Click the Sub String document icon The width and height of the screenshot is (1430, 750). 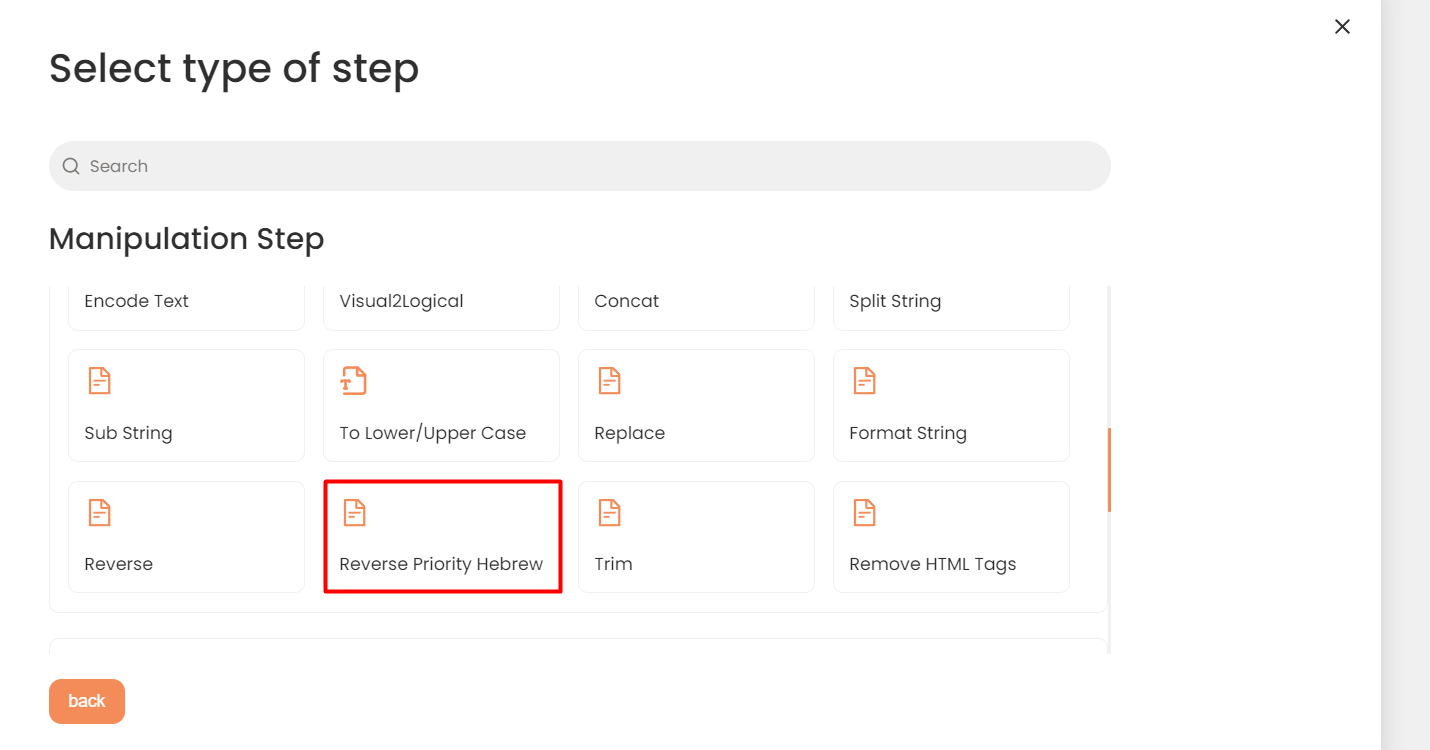[x=99, y=381]
